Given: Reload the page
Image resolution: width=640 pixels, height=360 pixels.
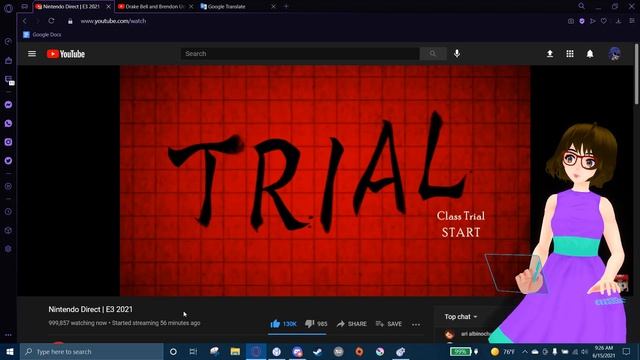Looking at the screenshot, I should (51, 21).
